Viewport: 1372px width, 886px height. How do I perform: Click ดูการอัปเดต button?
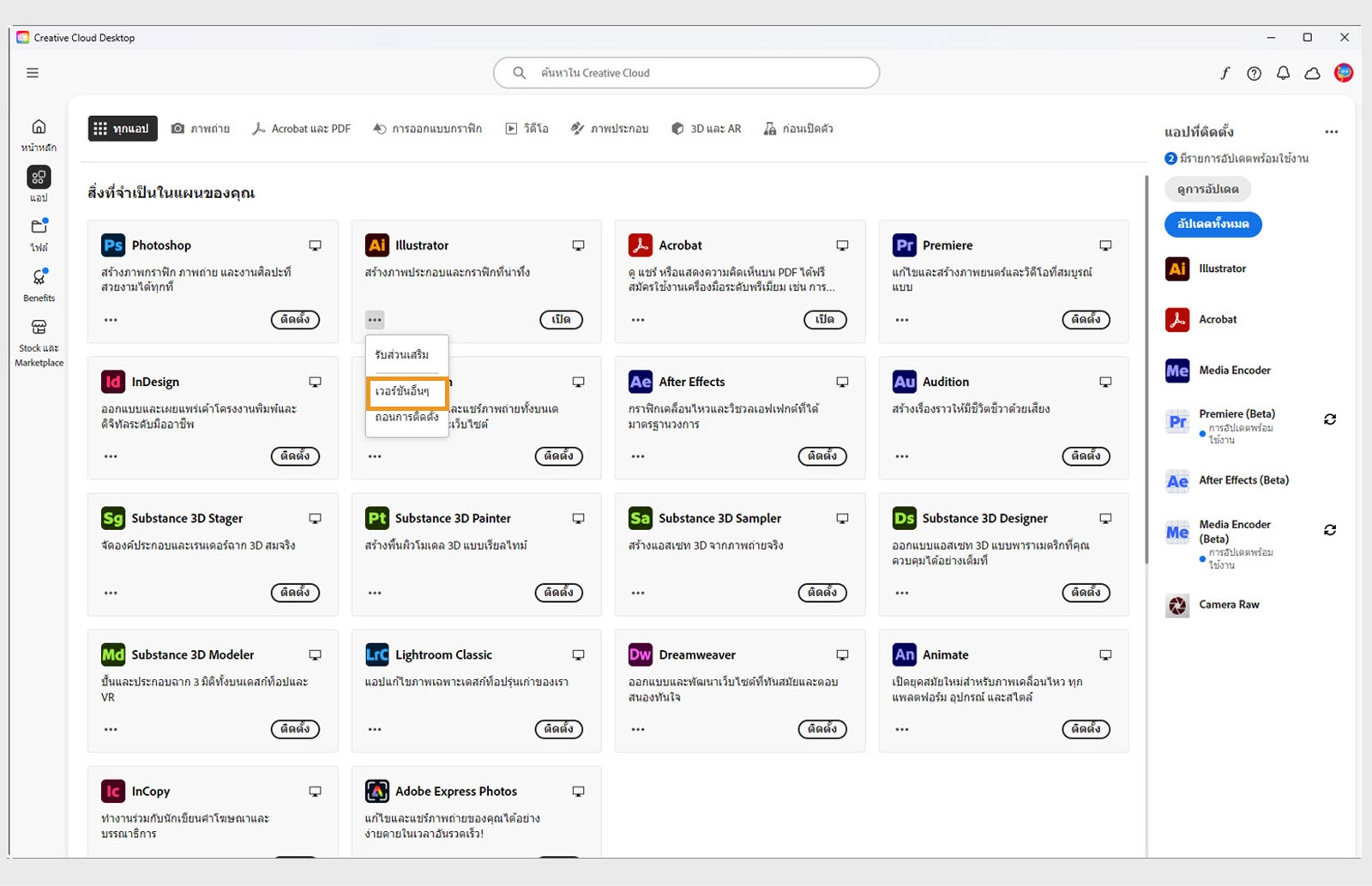1207,190
